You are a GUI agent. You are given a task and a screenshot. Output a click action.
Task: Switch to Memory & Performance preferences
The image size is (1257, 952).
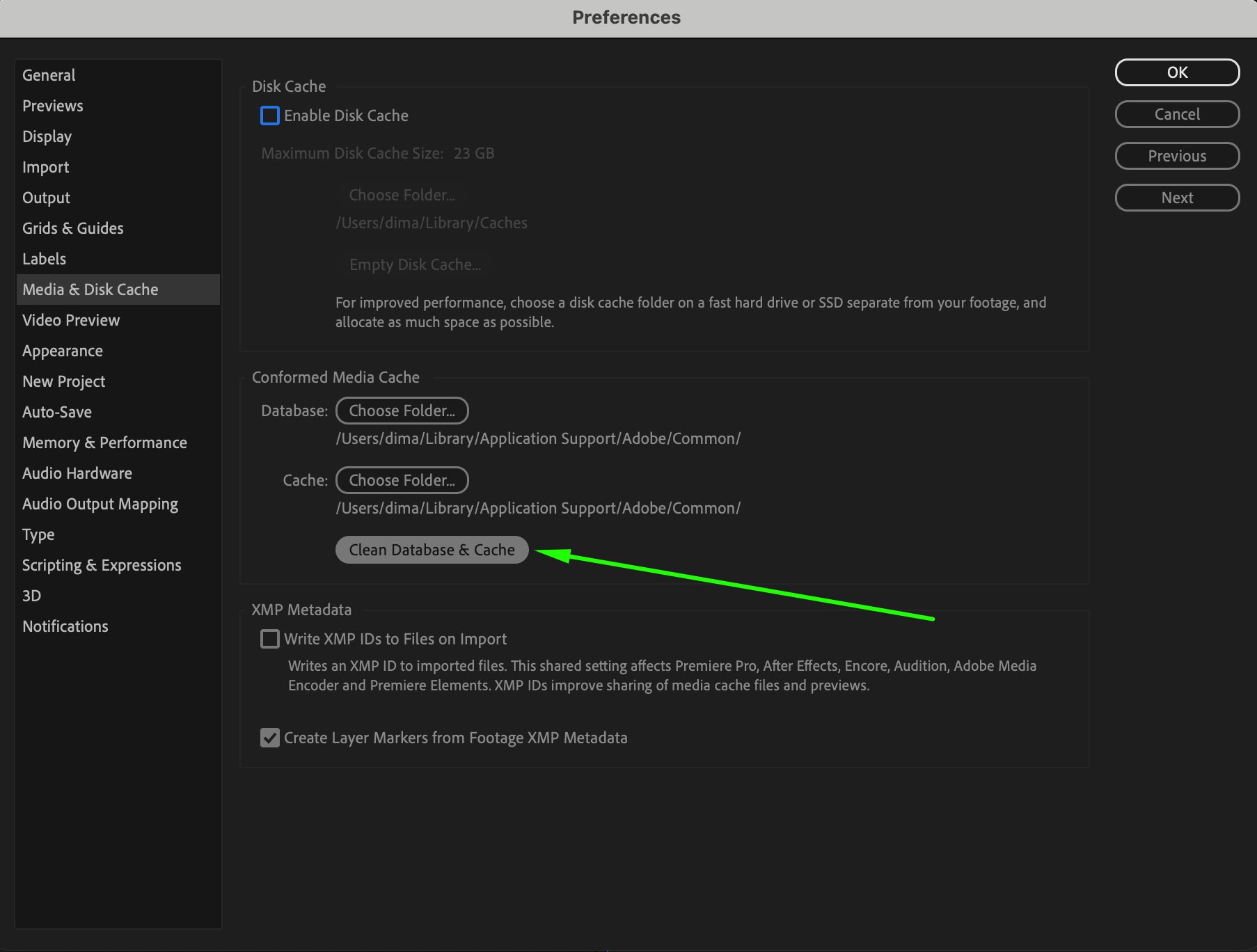(104, 443)
